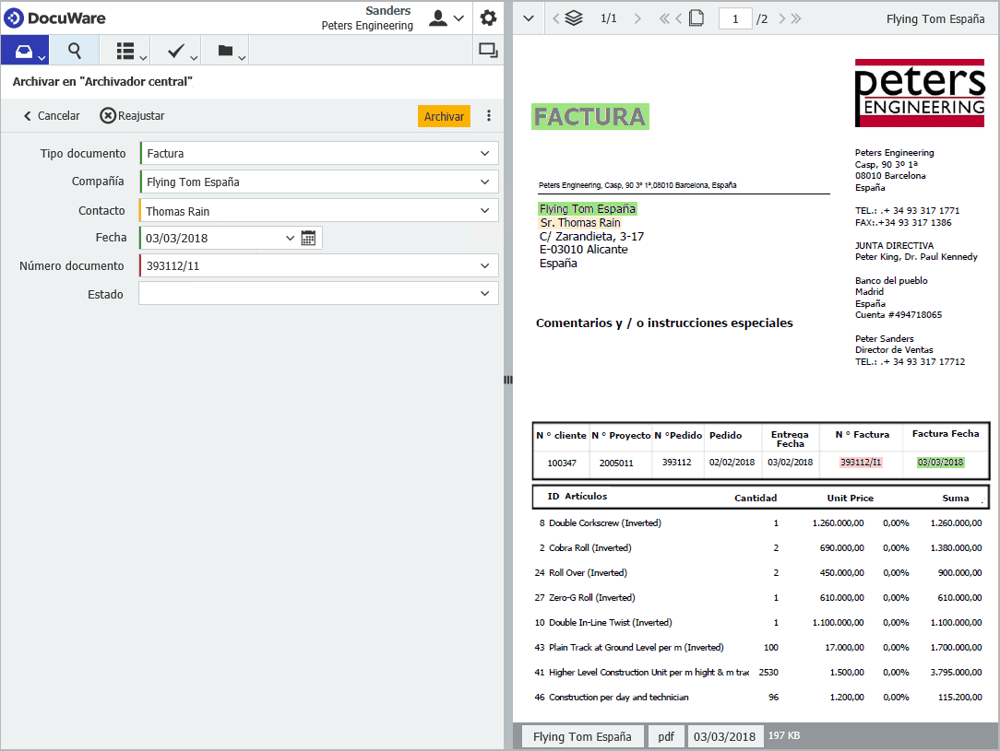Expand the Compañía dropdown list
This screenshot has height=751, width=1000.
click(484, 182)
